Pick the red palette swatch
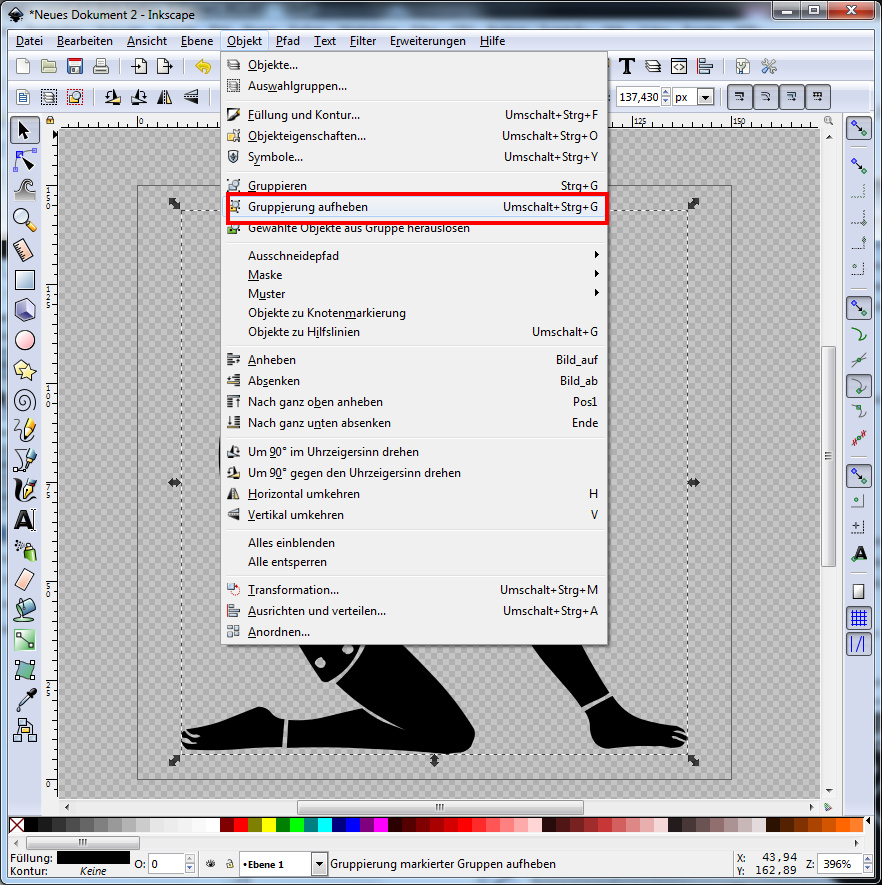 241,825
